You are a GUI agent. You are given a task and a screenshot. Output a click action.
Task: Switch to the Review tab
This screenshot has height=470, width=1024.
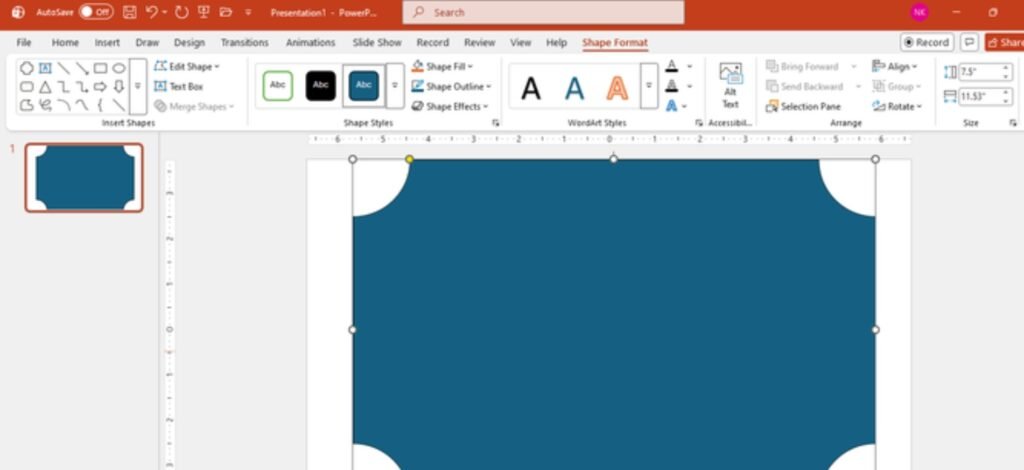(479, 42)
